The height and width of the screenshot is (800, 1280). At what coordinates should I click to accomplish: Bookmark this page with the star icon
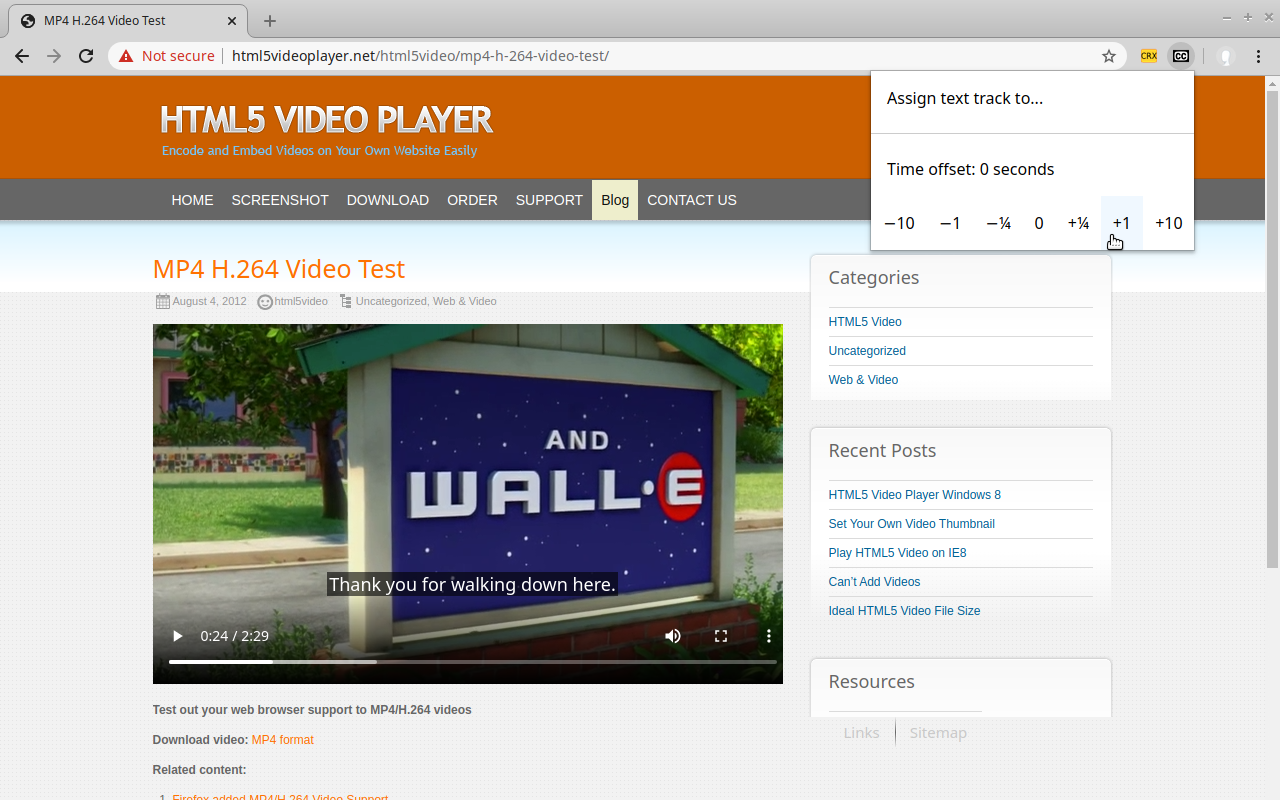click(1109, 56)
